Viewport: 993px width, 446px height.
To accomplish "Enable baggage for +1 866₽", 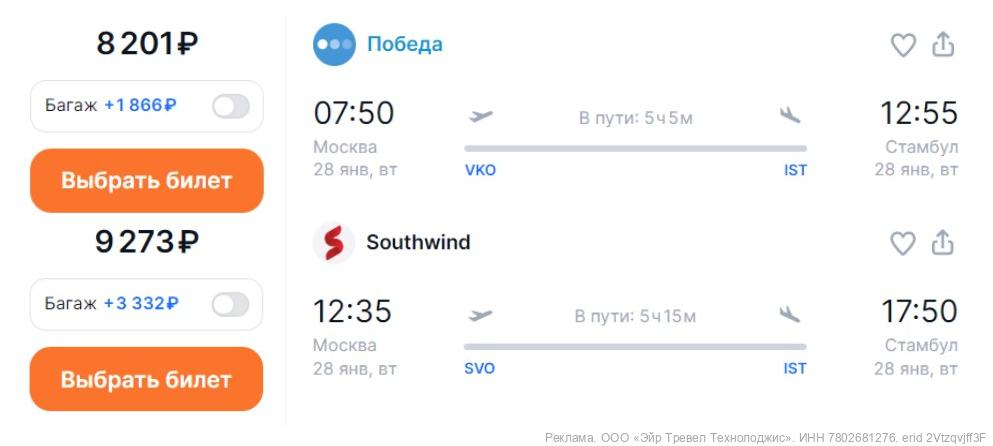I will [231, 106].
